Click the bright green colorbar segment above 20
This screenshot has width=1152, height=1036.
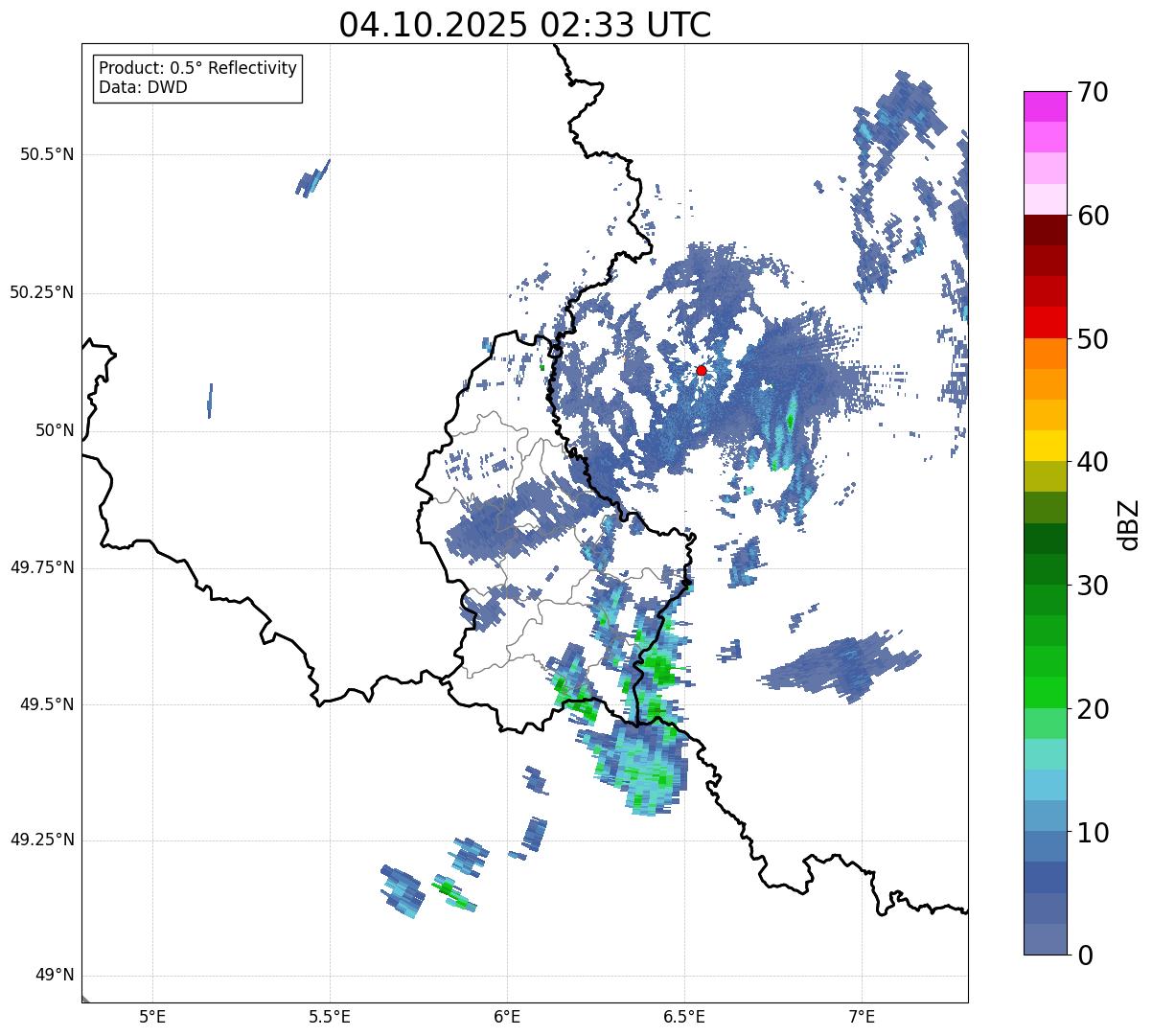(1045, 693)
